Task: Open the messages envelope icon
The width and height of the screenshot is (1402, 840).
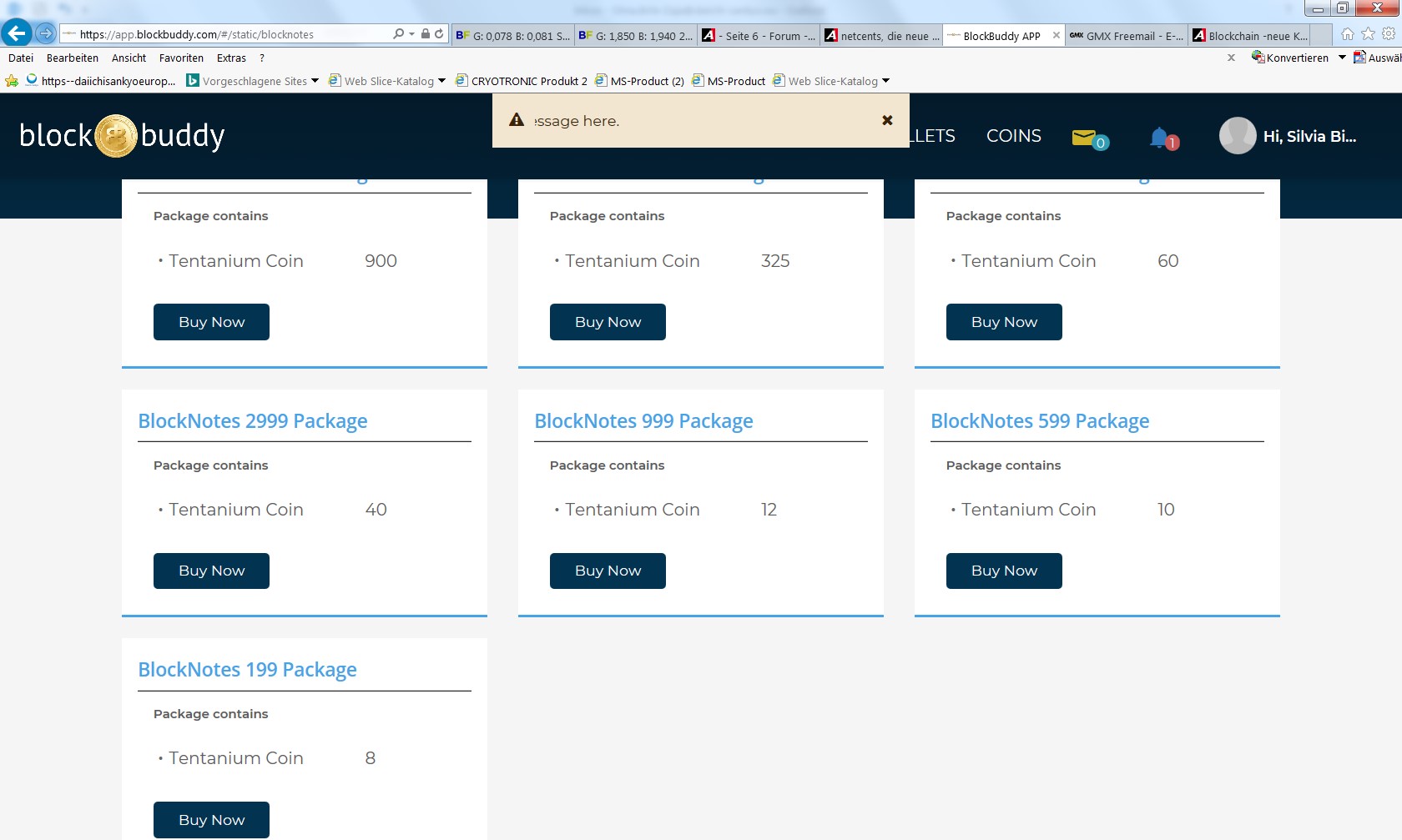Action: (1084, 137)
